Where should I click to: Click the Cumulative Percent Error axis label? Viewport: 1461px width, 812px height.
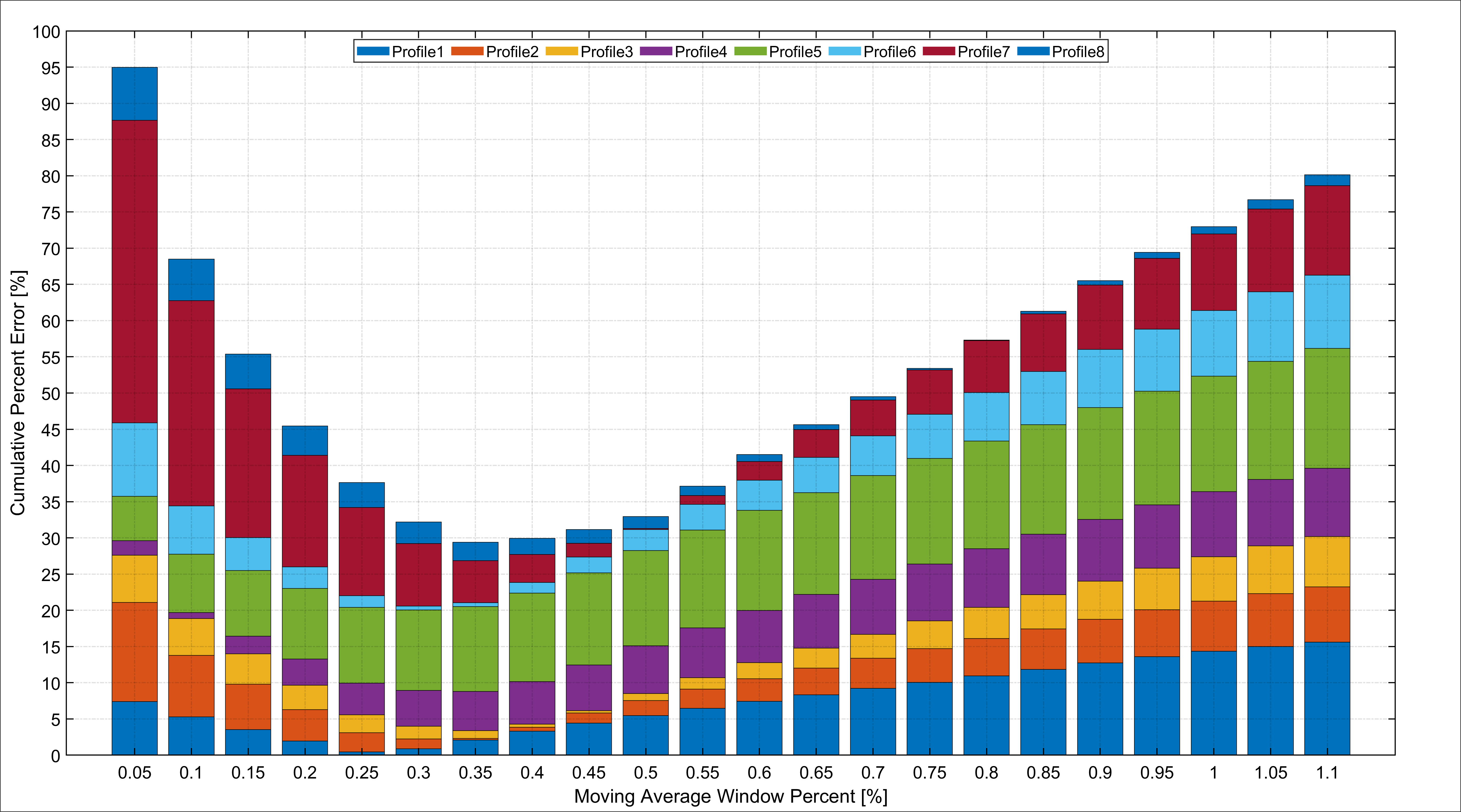tap(18, 392)
